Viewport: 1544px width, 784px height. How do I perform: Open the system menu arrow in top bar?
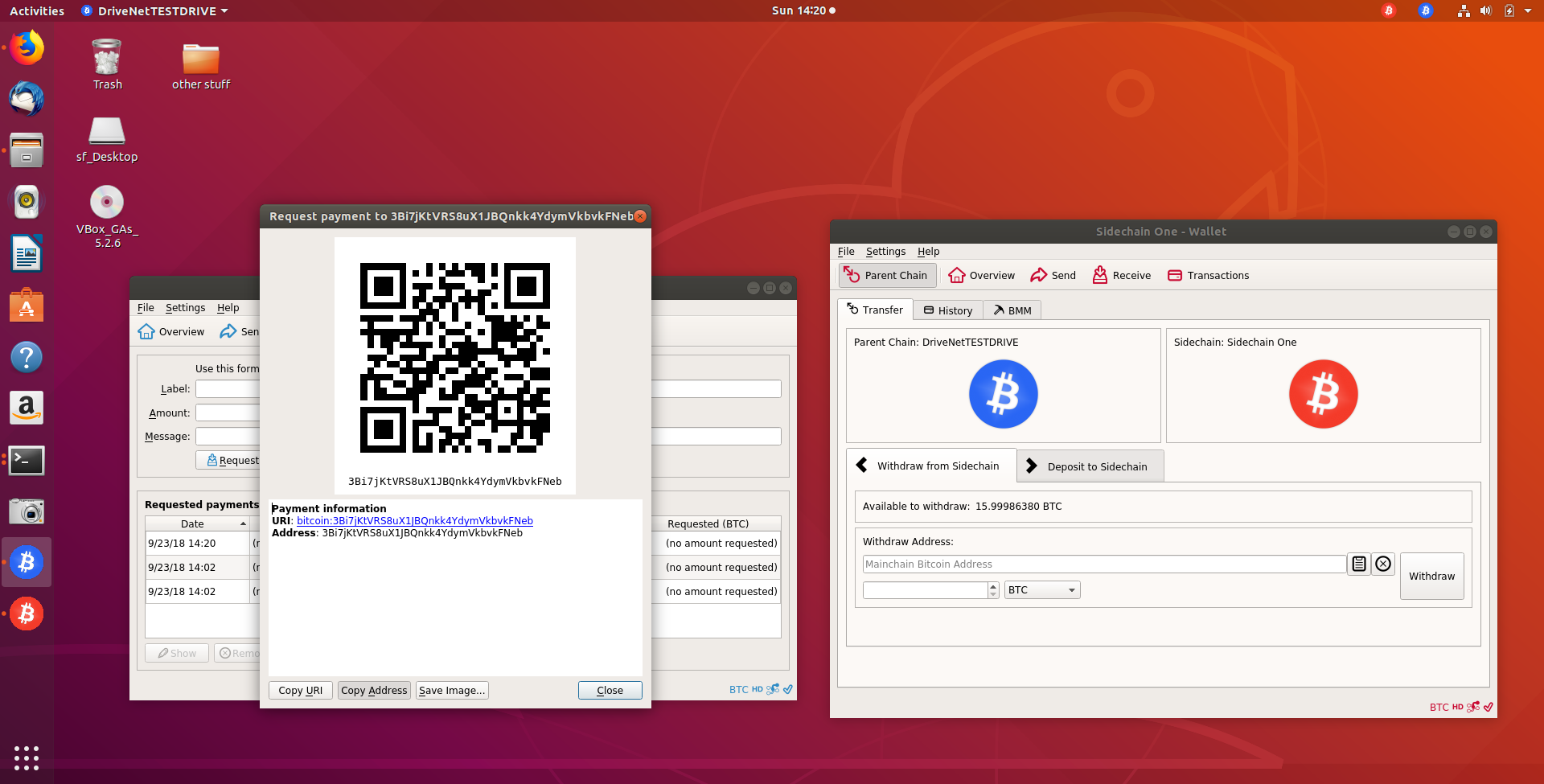tap(1528, 10)
